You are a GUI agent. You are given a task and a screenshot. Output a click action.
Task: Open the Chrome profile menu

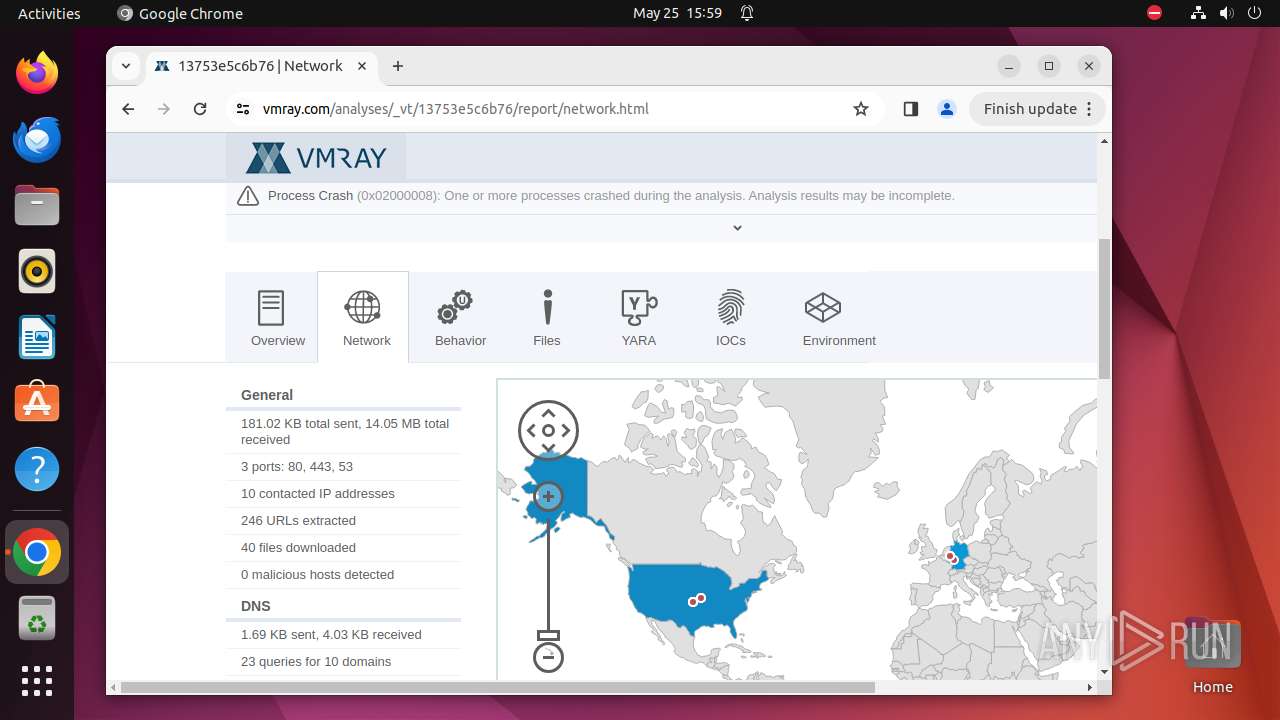(x=947, y=109)
